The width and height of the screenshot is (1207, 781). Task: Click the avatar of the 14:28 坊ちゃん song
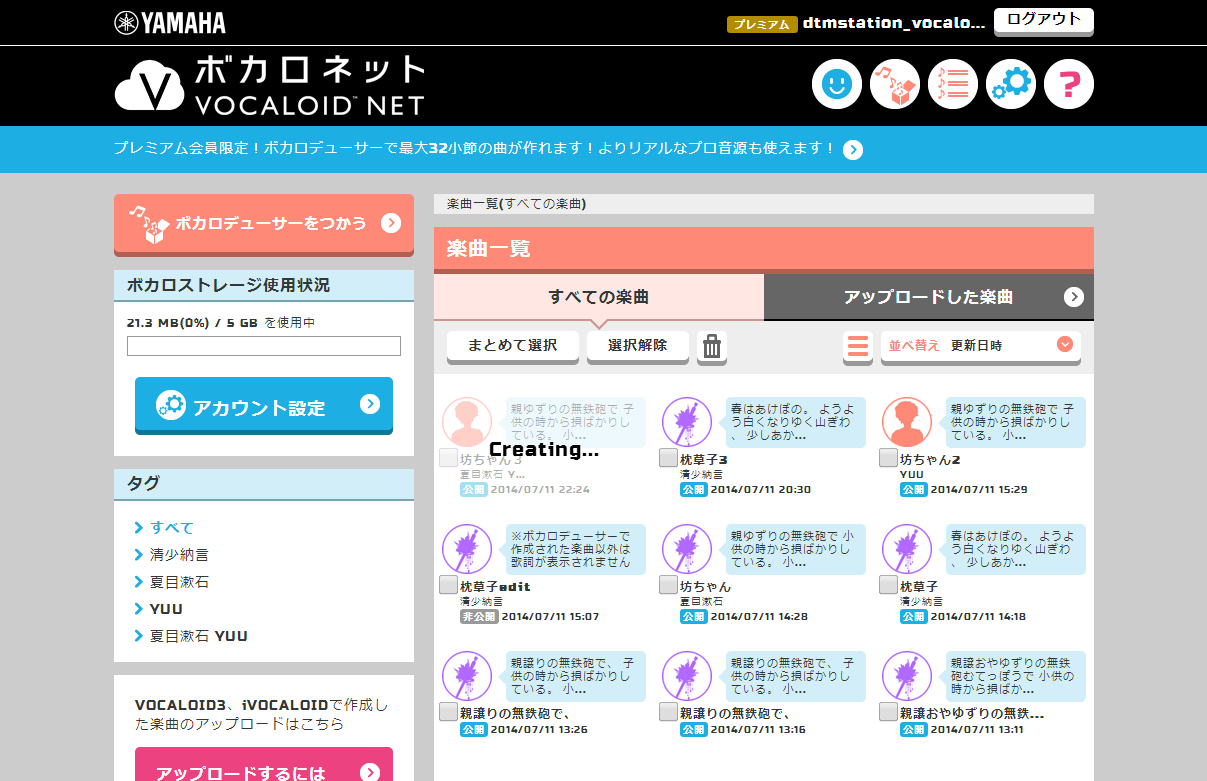687,549
